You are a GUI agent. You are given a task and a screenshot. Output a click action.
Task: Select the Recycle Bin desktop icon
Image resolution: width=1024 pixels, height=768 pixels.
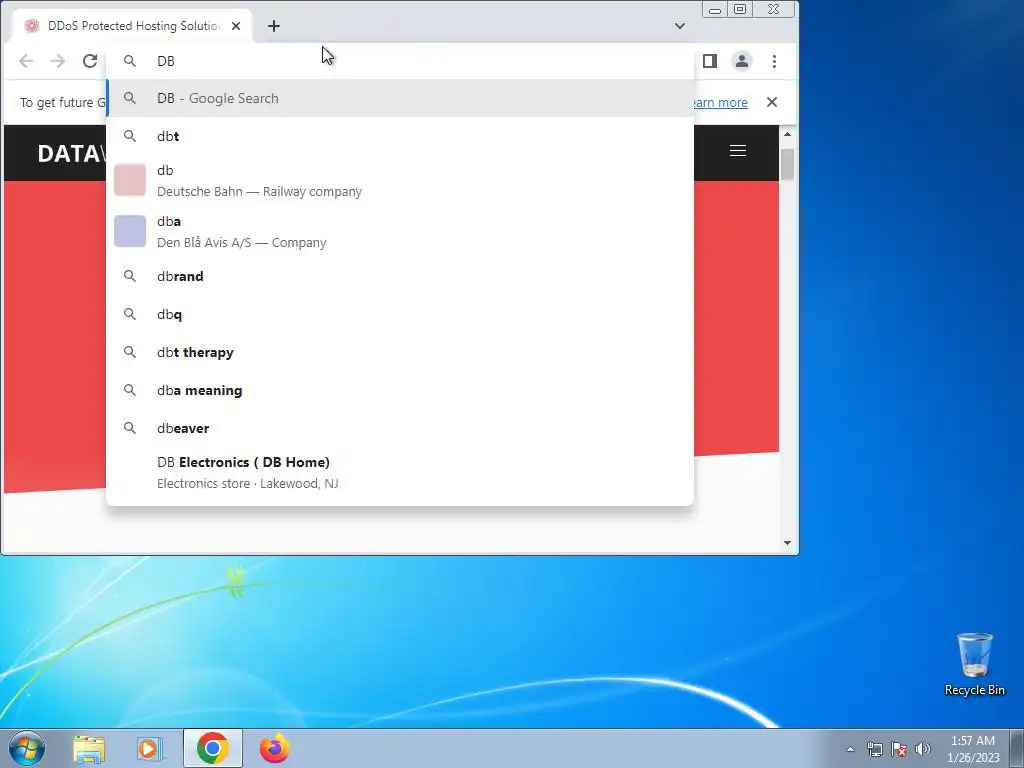click(x=974, y=664)
